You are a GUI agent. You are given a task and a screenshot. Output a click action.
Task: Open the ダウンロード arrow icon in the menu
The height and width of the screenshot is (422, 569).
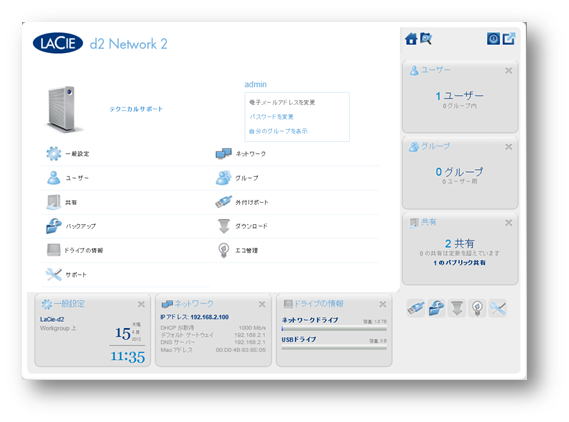click(x=224, y=226)
